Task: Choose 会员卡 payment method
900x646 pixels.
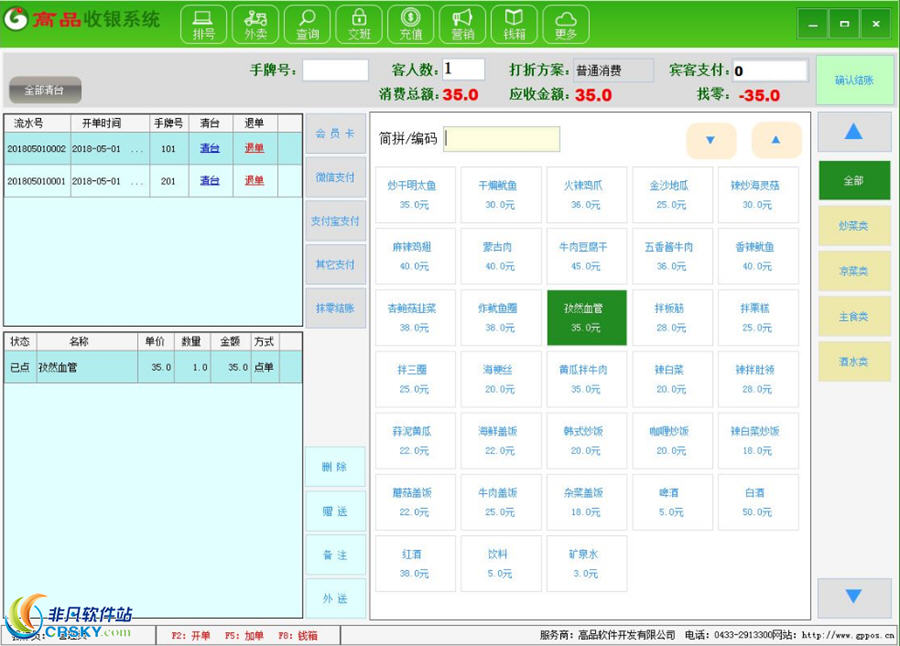Action: click(x=335, y=133)
